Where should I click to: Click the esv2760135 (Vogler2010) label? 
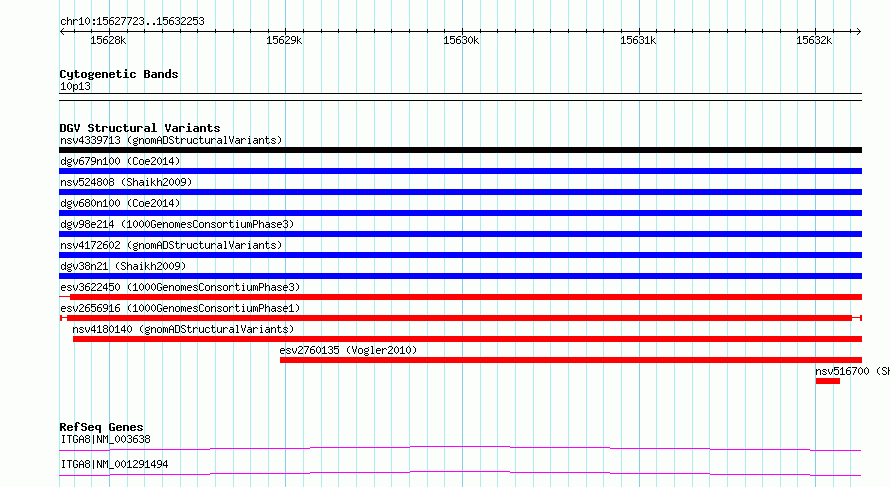click(348, 350)
